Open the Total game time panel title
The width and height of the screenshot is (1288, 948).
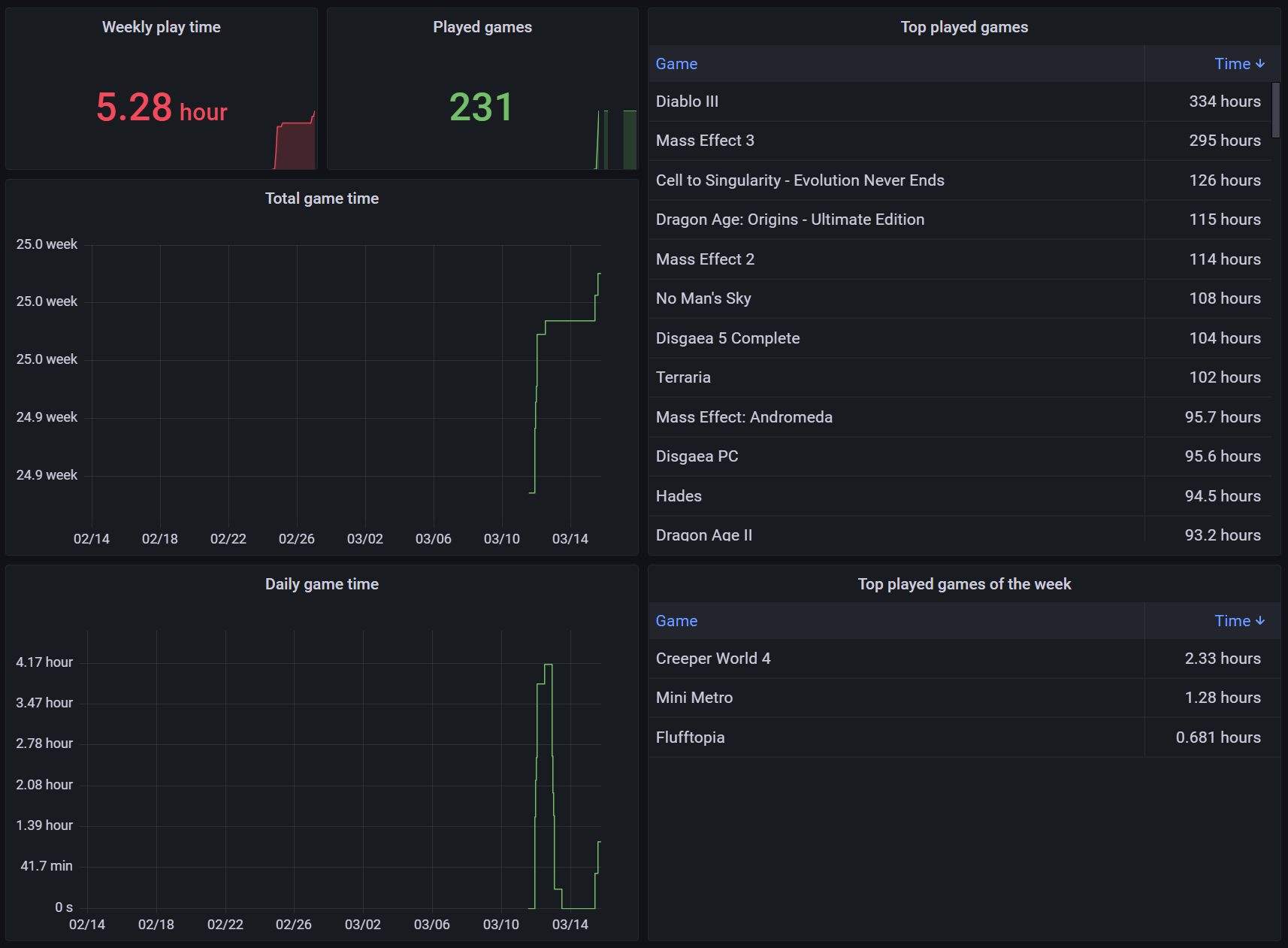click(322, 198)
